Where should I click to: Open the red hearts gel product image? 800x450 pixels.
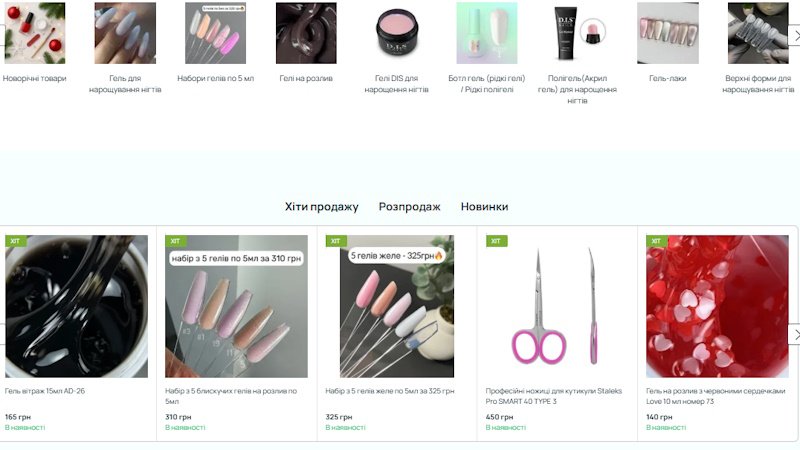tap(717, 306)
